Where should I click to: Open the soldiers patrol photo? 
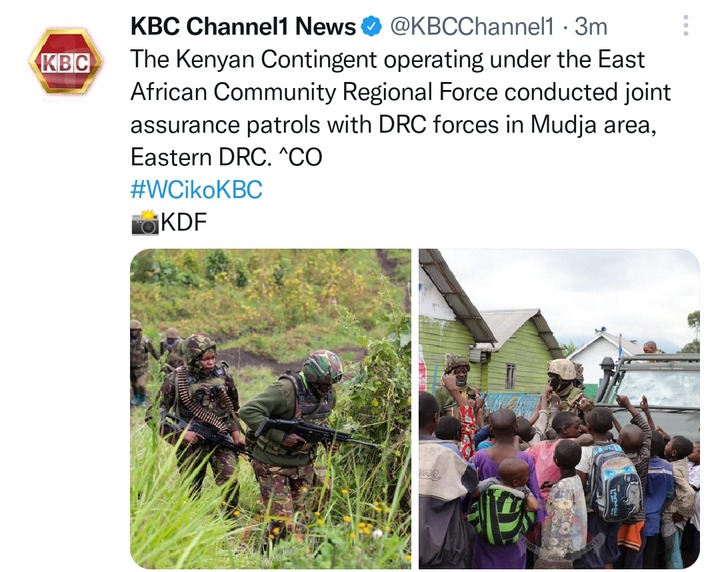pos(270,409)
